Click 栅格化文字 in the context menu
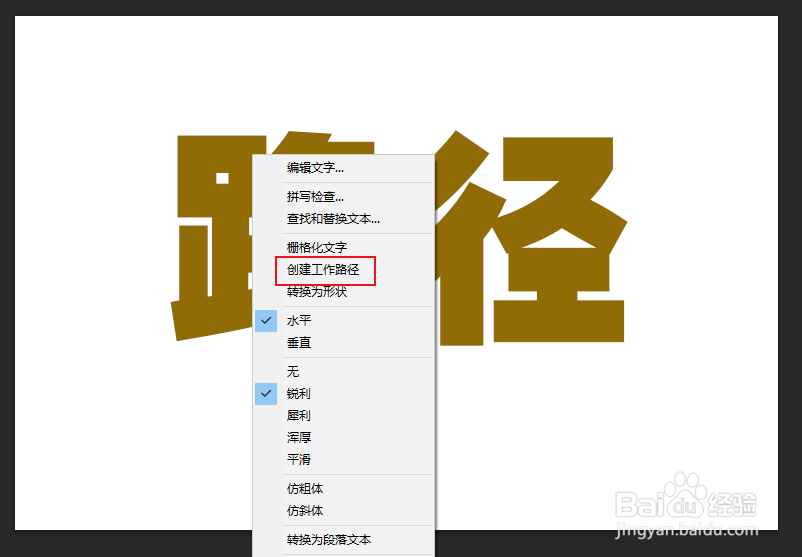This screenshot has height=557, width=802. 344,248
